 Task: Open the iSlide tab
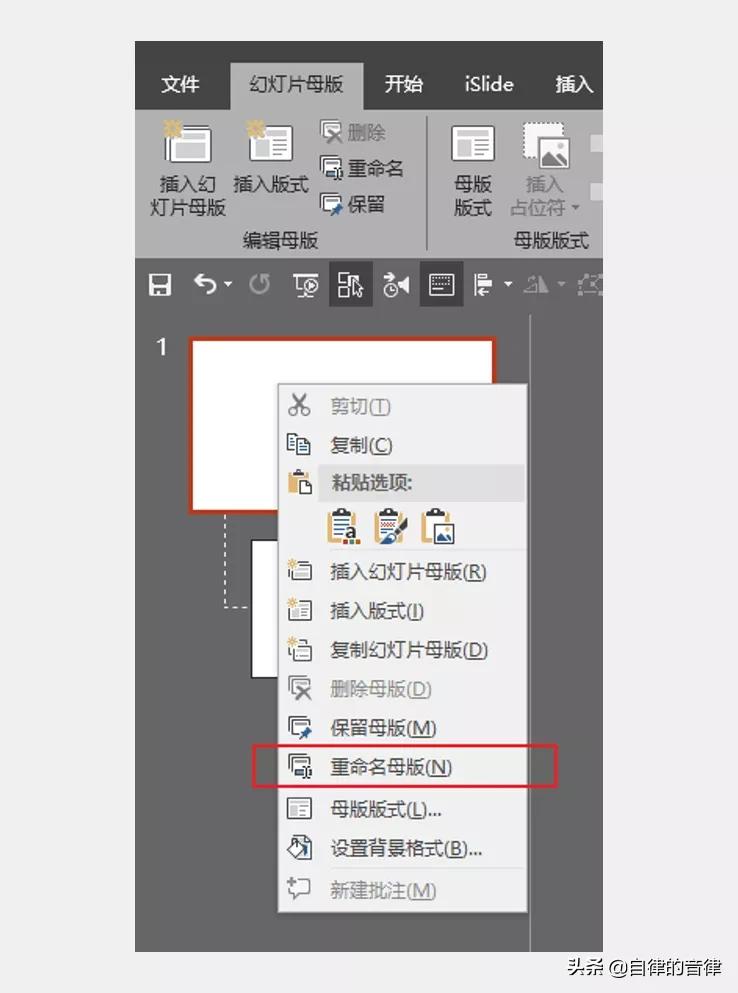tap(488, 84)
